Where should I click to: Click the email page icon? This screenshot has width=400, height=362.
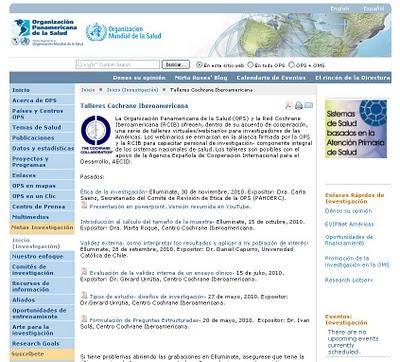[x=309, y=105]
